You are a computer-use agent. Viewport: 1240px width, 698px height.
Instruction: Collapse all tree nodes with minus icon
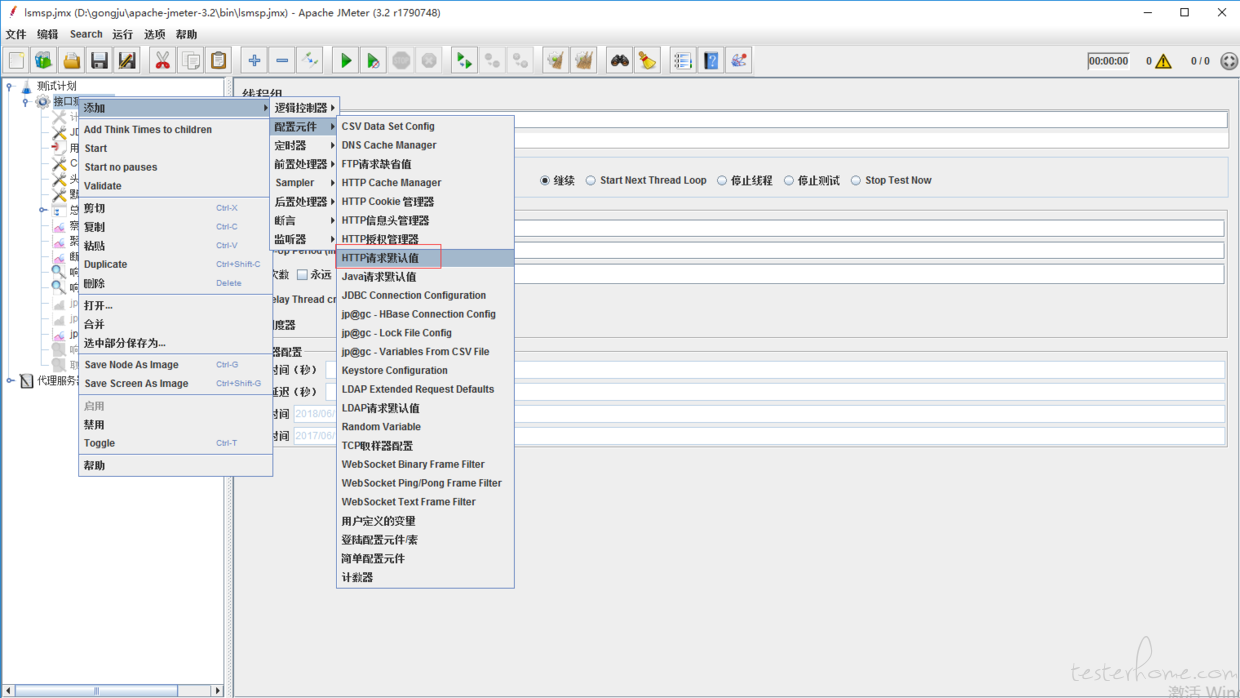[x=282, y=61]
